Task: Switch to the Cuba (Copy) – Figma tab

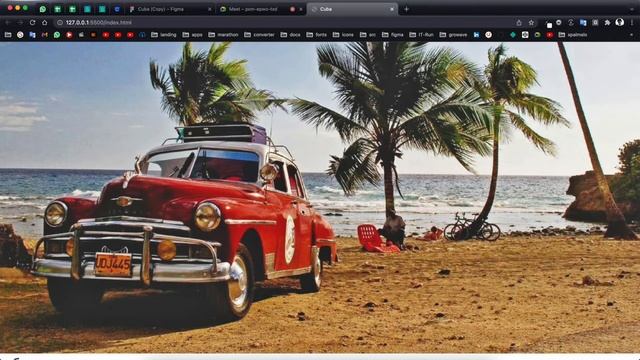Action: click(170, 9)
